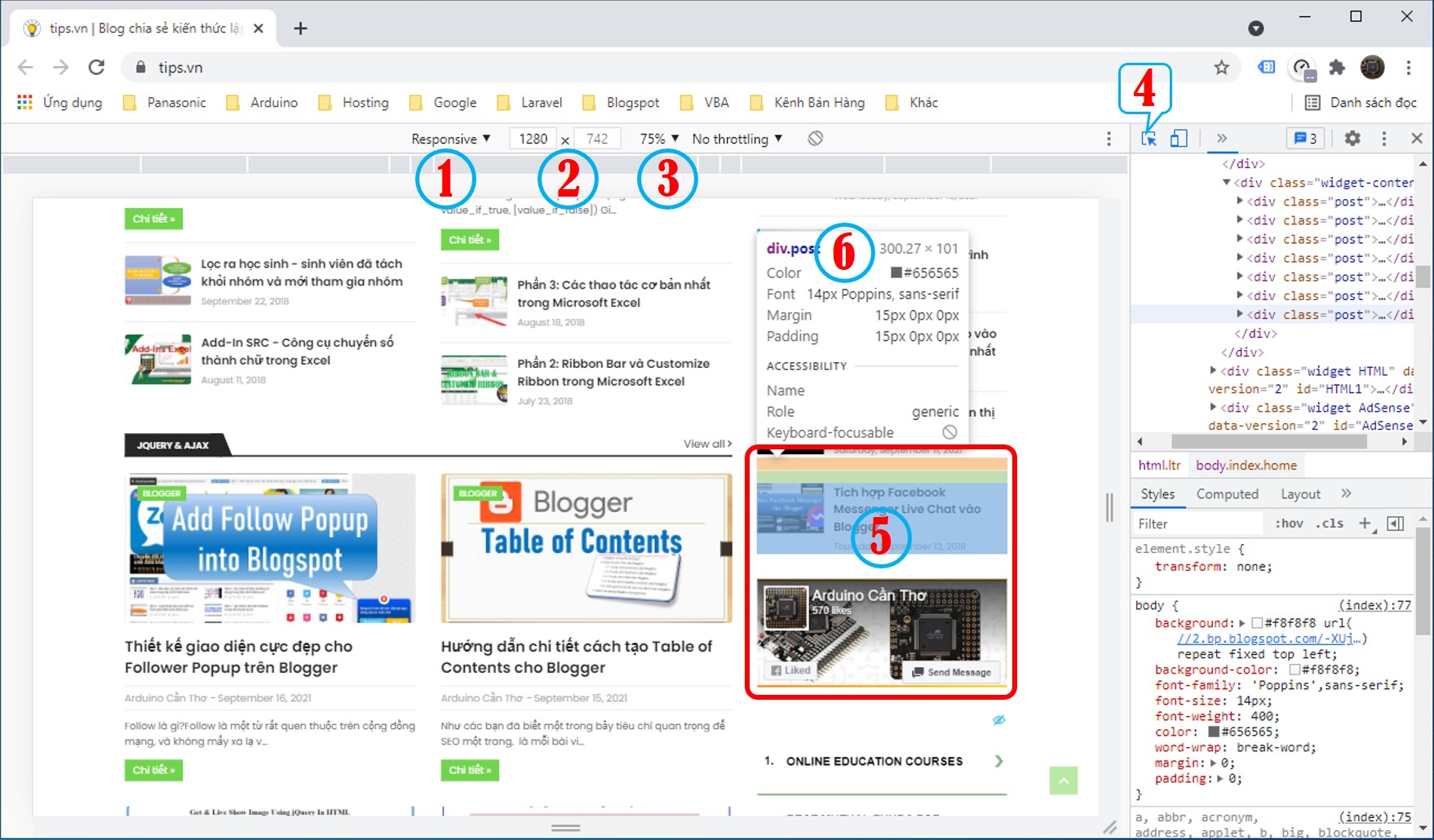Click View all in JQUERY & AJAX

coord(707,444)
